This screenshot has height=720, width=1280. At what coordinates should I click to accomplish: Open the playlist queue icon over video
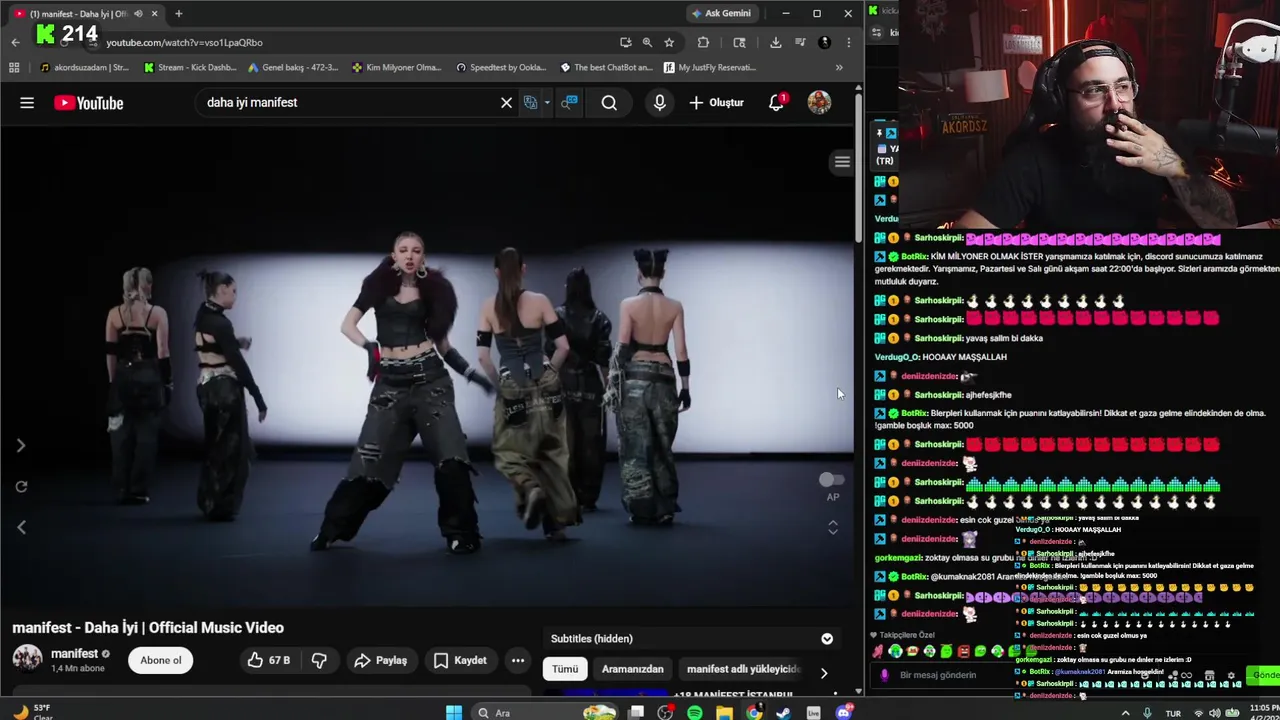(x=842, y=162)
